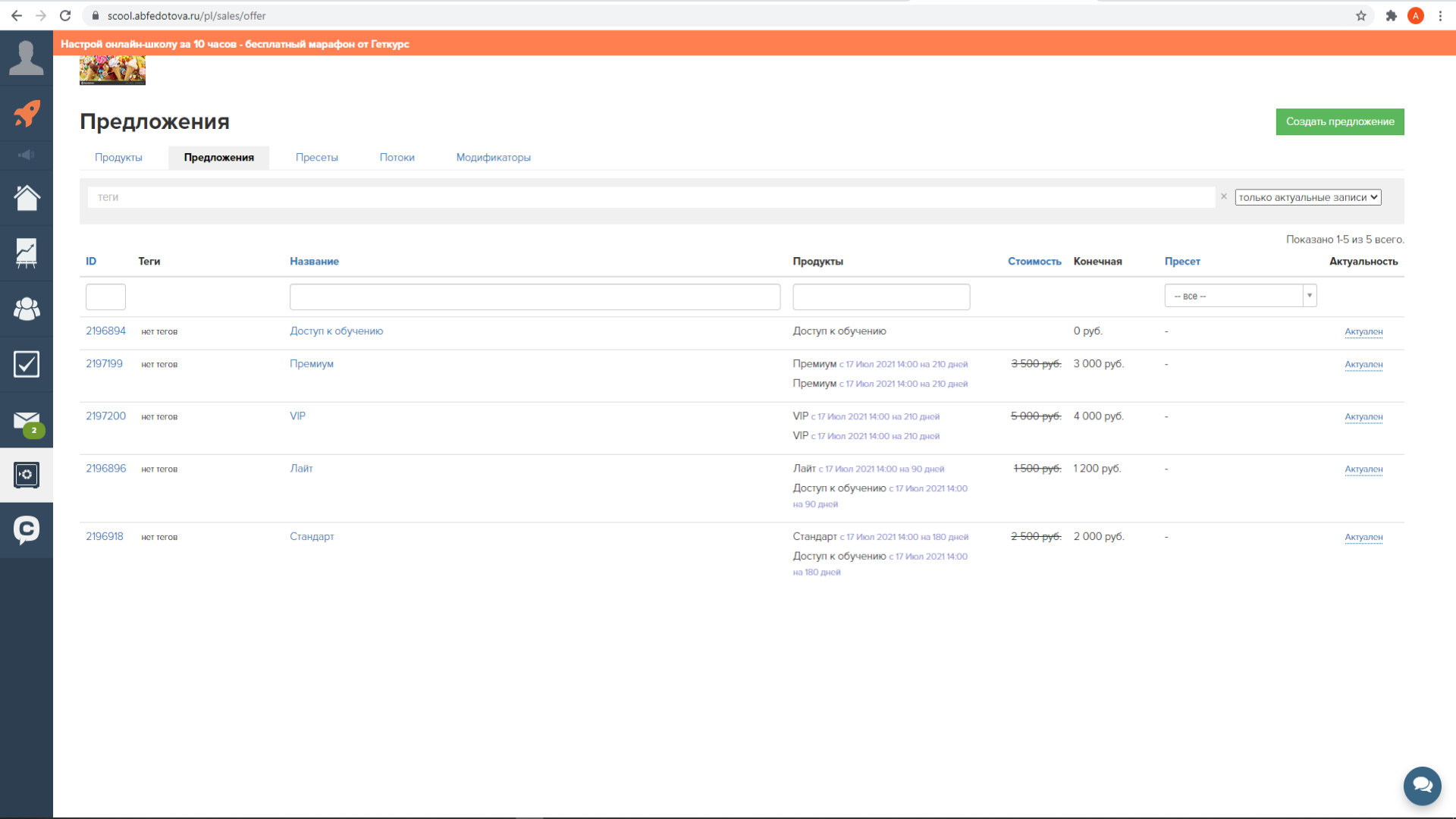
Task: Click the name filter input field
Action: 535,297
